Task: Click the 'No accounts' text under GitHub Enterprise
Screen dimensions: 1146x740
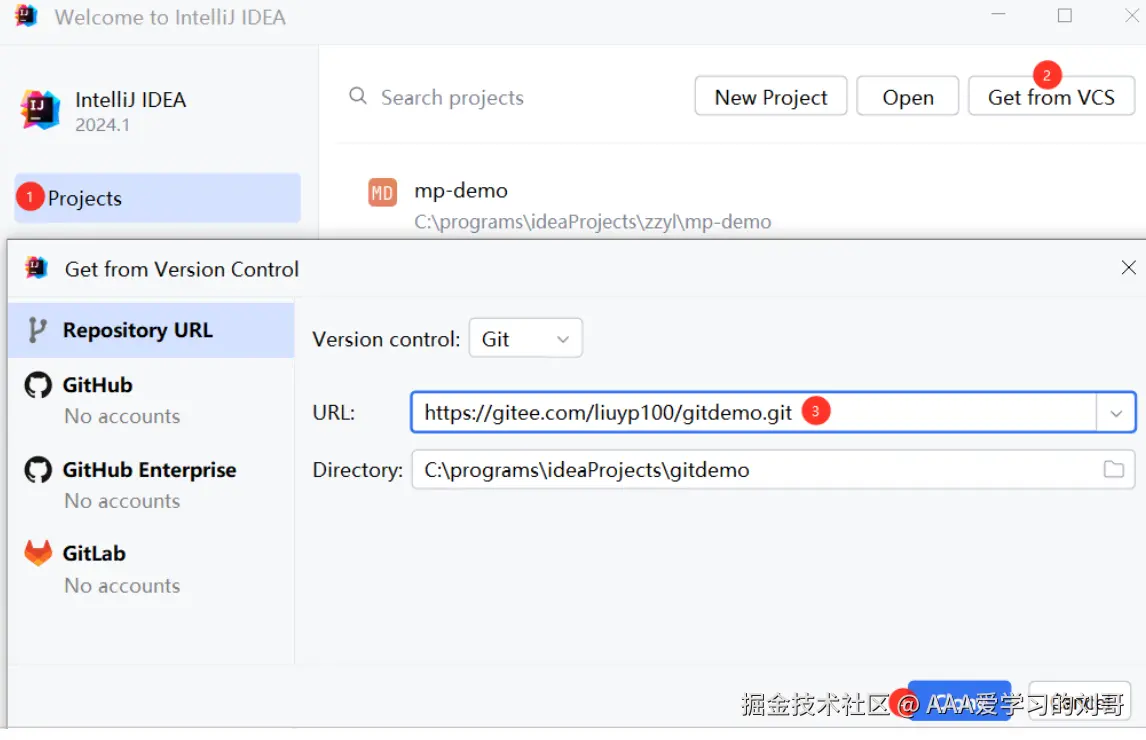Action: click(122, 501)
